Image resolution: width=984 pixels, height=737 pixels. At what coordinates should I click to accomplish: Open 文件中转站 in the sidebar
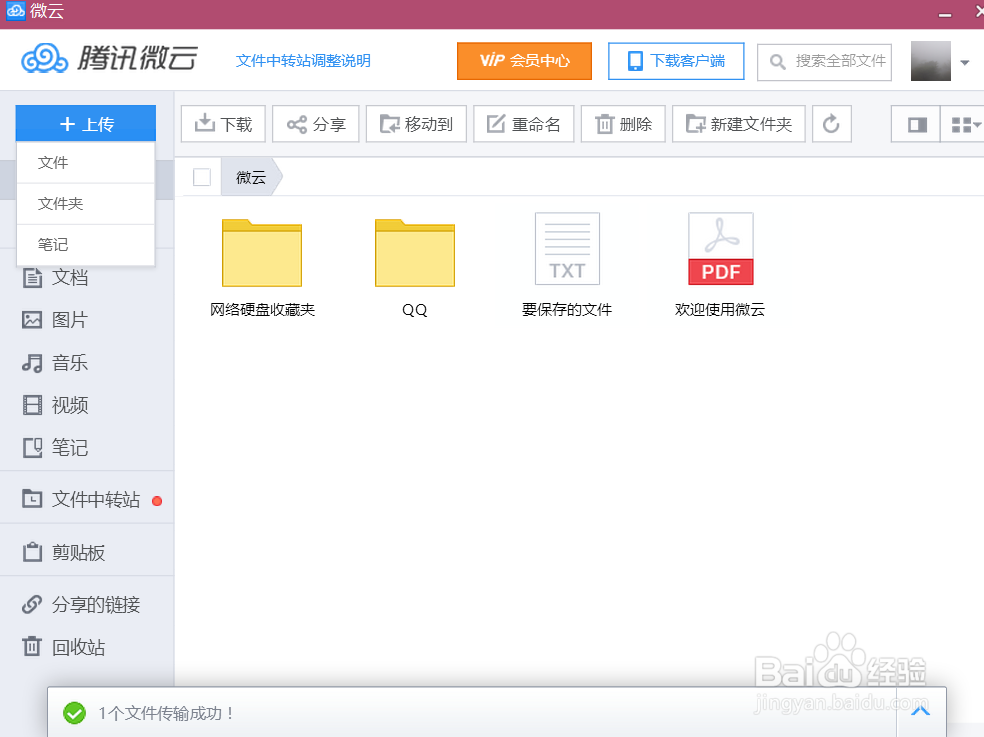tap(82, 499)
